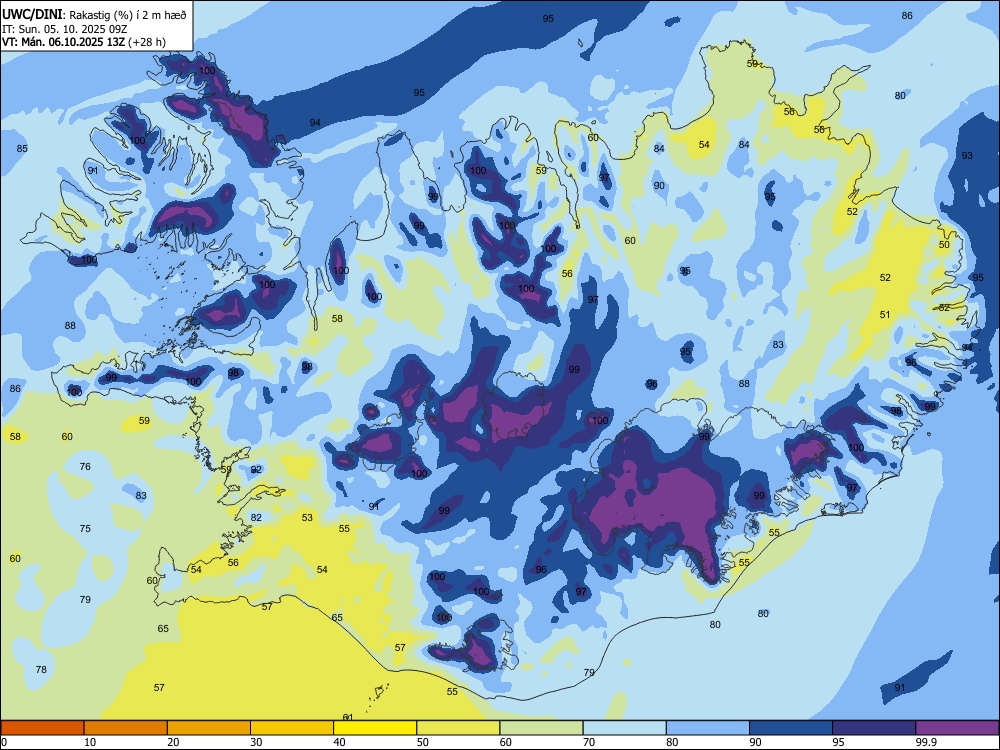Click the legend scale label '0'

[4, 742]
